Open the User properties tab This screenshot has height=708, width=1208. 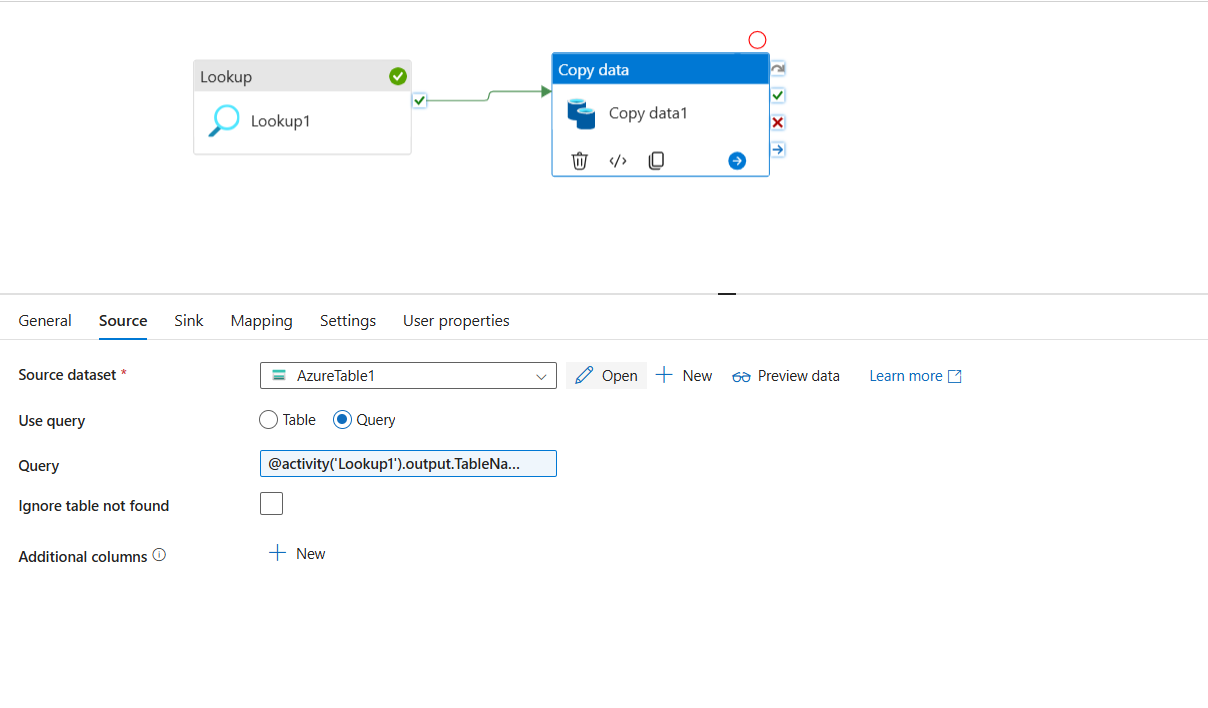tap(456, 321)
